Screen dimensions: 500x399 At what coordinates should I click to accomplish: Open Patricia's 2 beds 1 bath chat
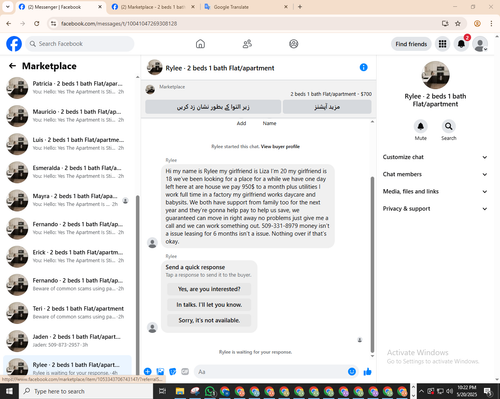(x=68, y=87)
